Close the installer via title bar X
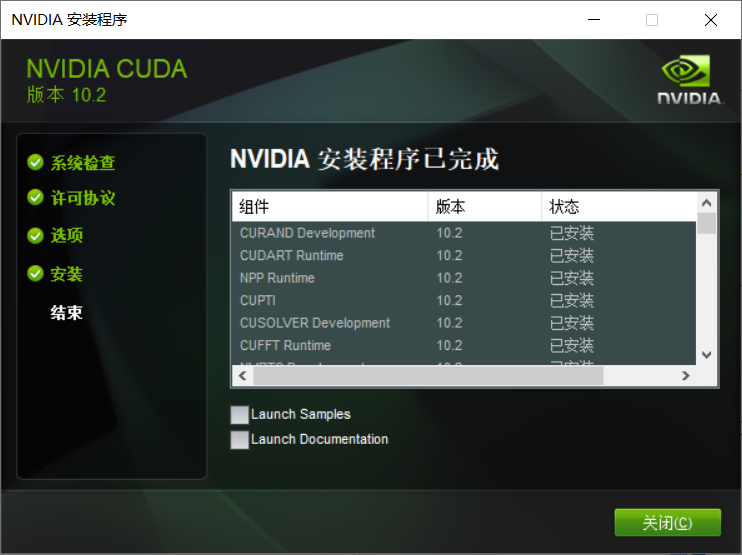The height and width of the screenshot is (555, 742). tap(711, 20)
